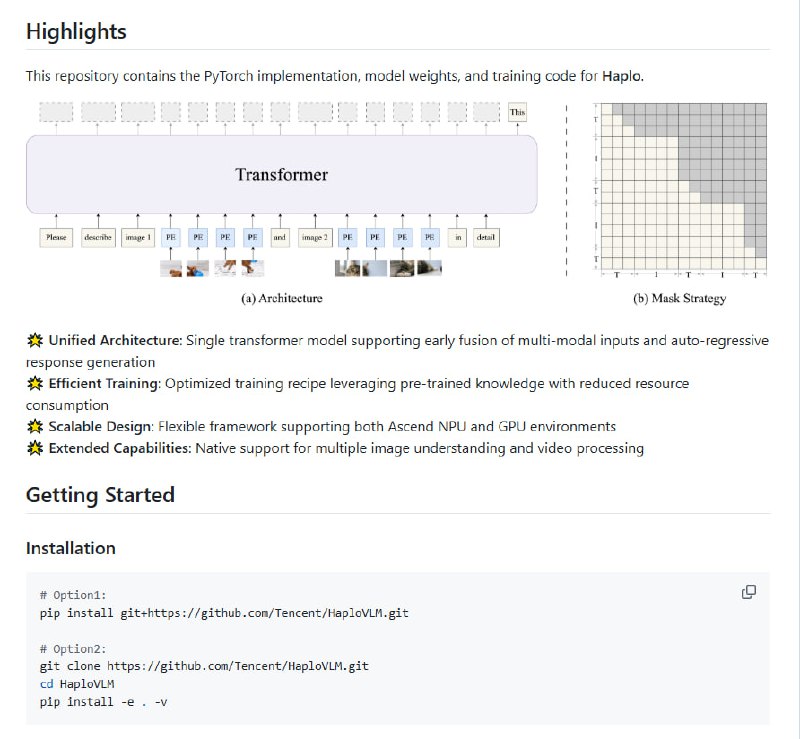Select the "image 2" token box
The image size is (800, 739).
(x=314, y=238)
